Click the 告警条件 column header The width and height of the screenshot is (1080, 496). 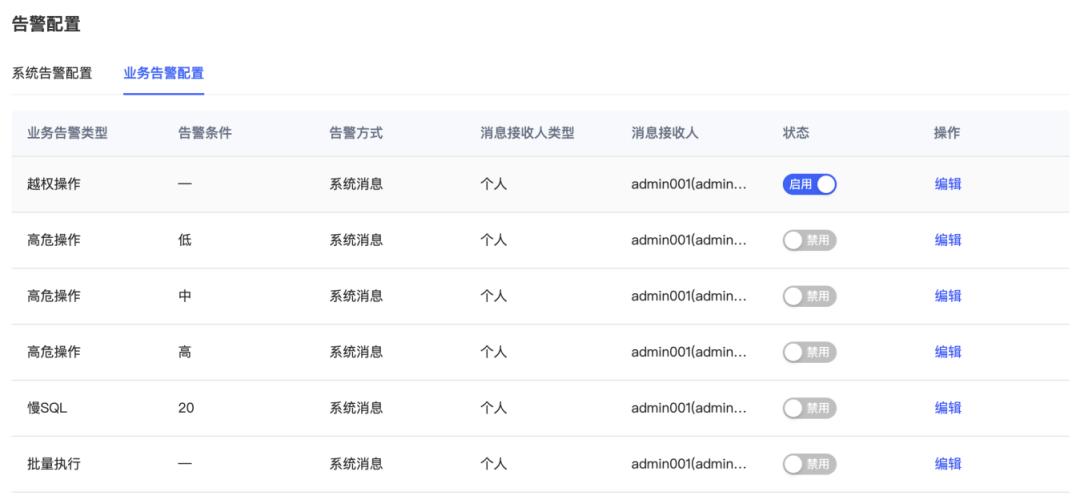click(205, 133)
